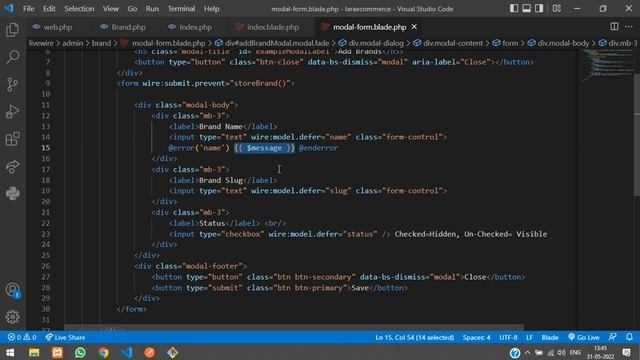Open File Explorer from taskbar
Screen dimensions: 640x360
click(x=34, y=352)
